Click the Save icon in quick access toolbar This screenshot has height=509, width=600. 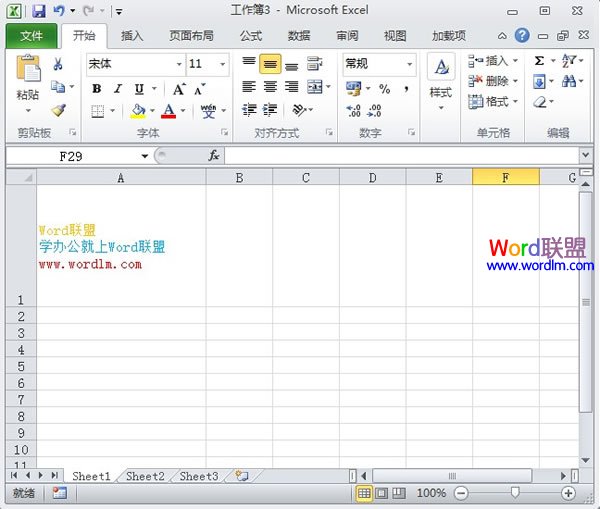39,11
